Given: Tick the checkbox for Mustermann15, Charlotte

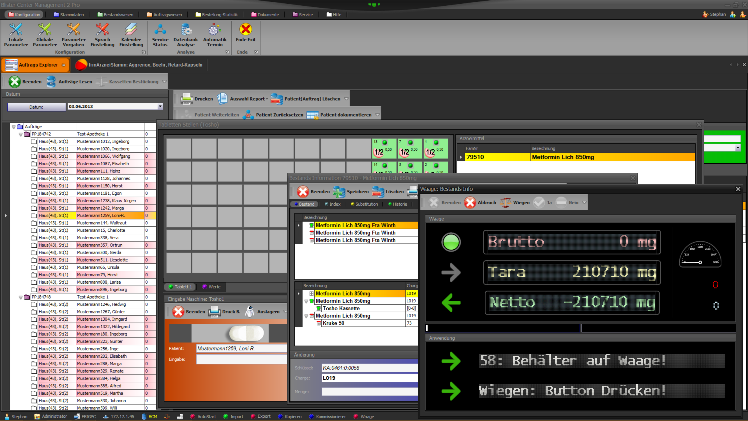Looking at the screenshot, I should click(34, 230).
